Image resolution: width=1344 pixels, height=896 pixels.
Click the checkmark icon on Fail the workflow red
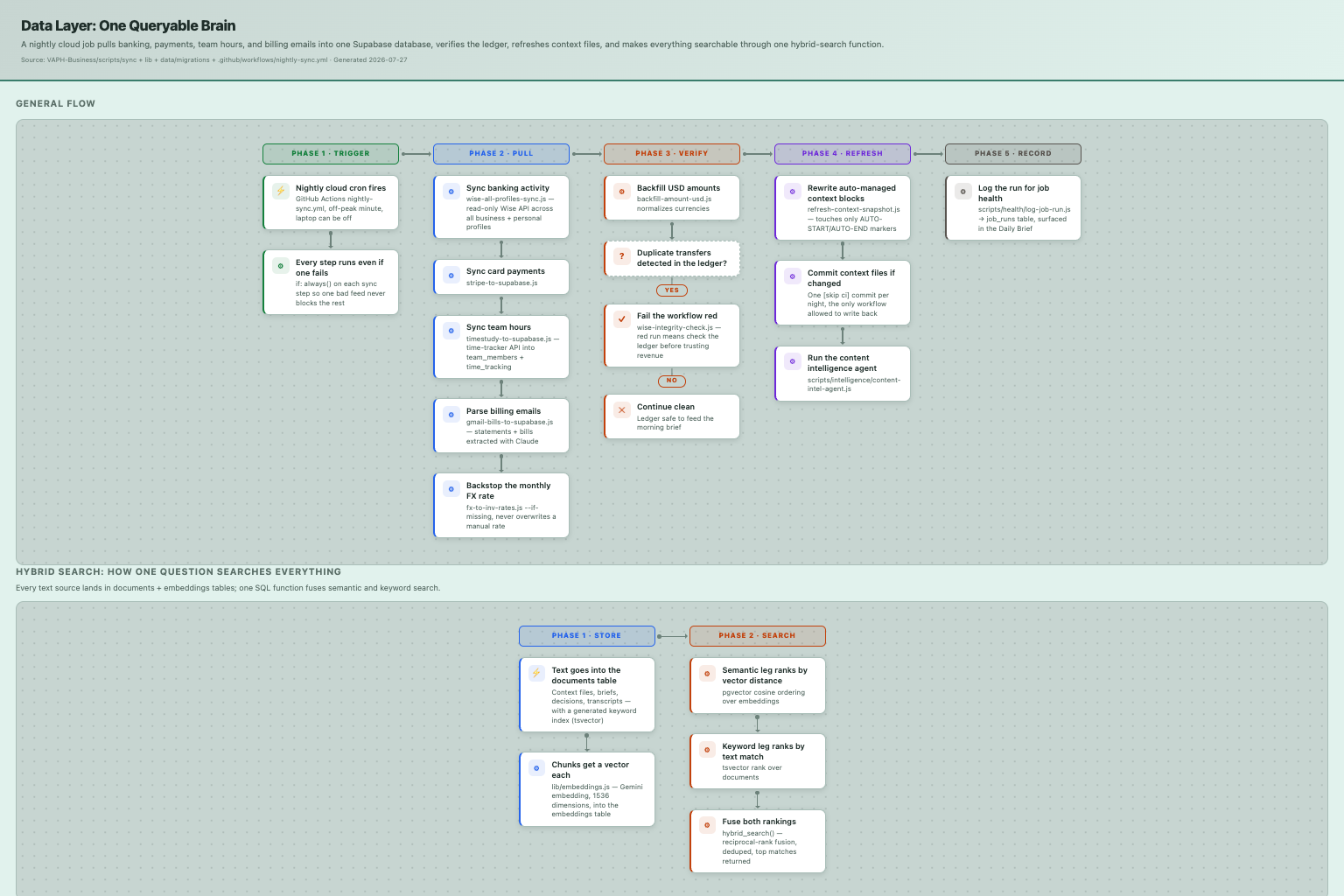pyautogui.click(x=622, y=319)
